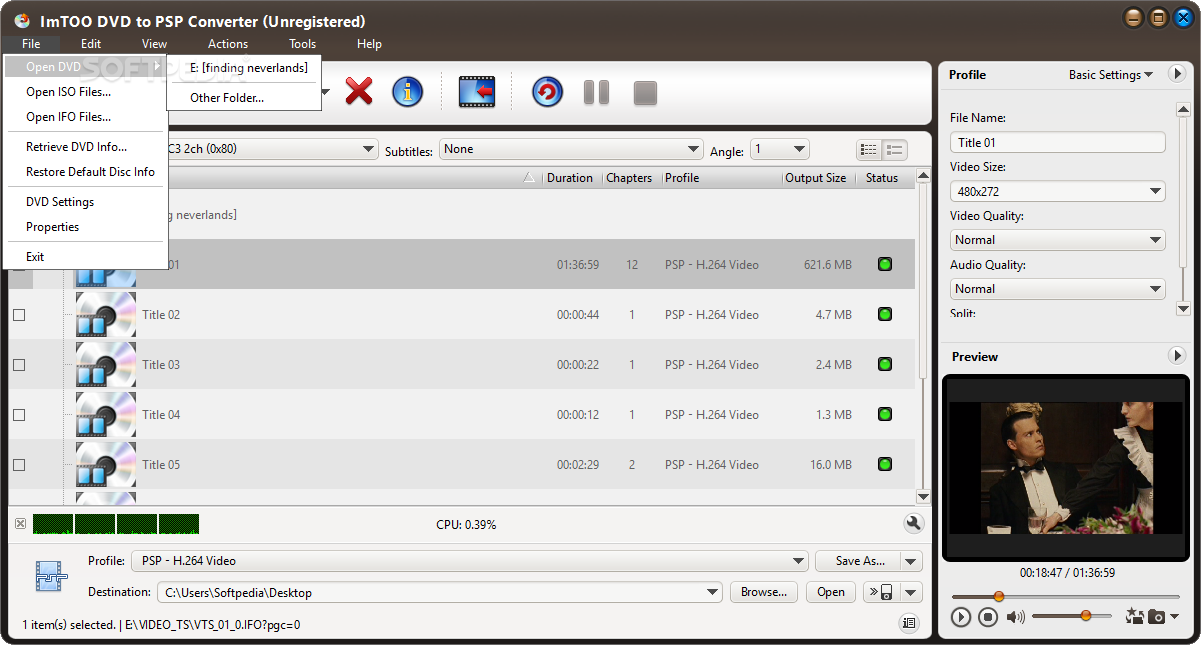The width and height of the screenshot is (1201, 645).
Task: Open the log icon in status bar
Action: (909, 623)
